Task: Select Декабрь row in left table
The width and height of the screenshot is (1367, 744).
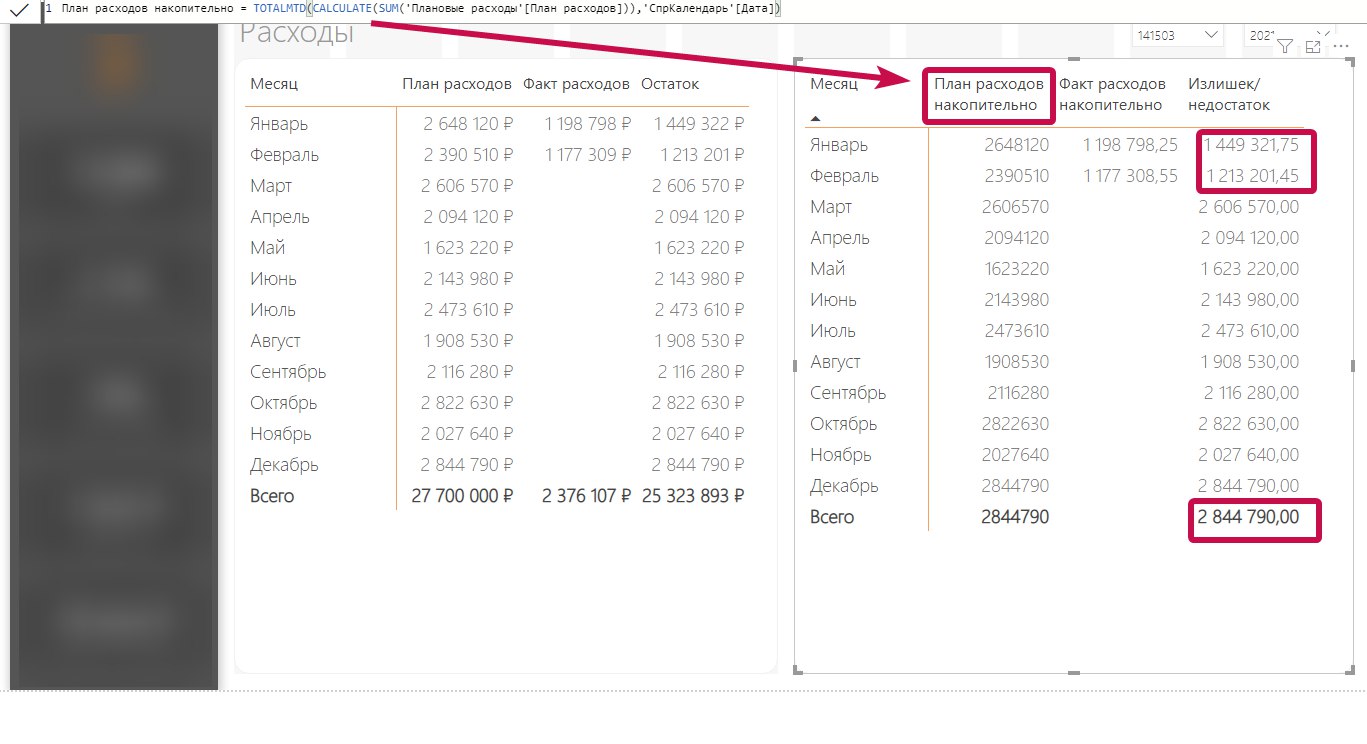Action: point(497,465)
